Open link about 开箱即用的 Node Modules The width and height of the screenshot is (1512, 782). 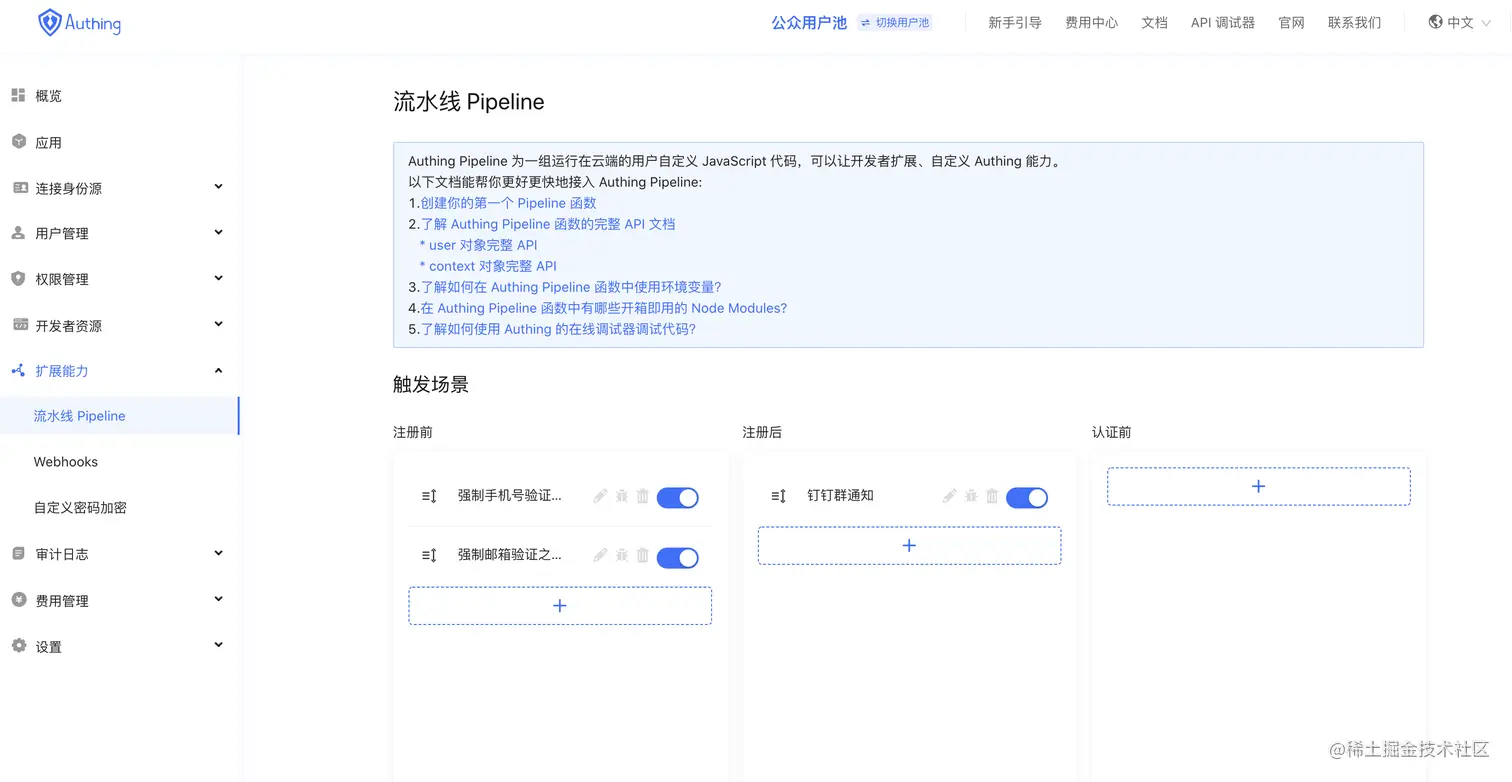[x=604, y=308]
